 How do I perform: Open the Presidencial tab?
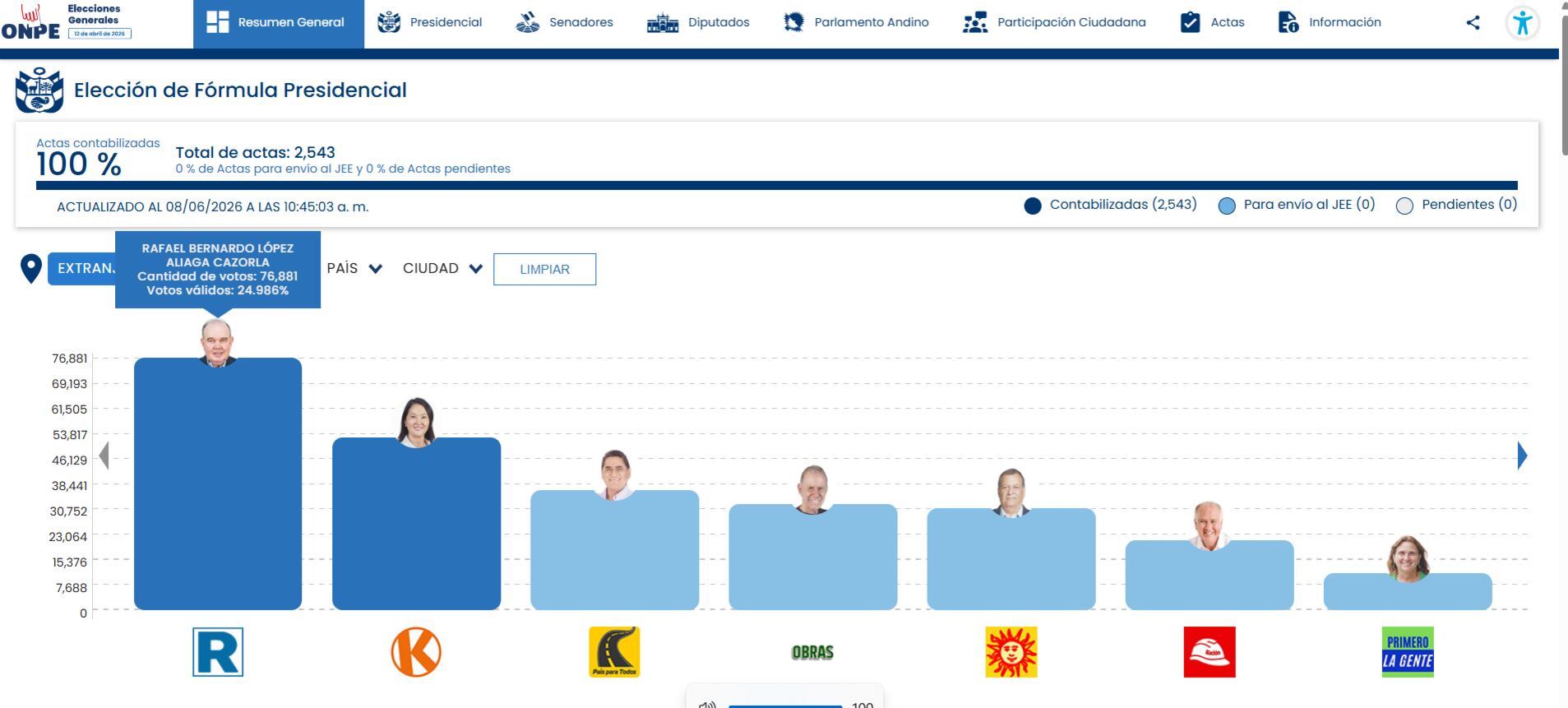click(429, 23)
